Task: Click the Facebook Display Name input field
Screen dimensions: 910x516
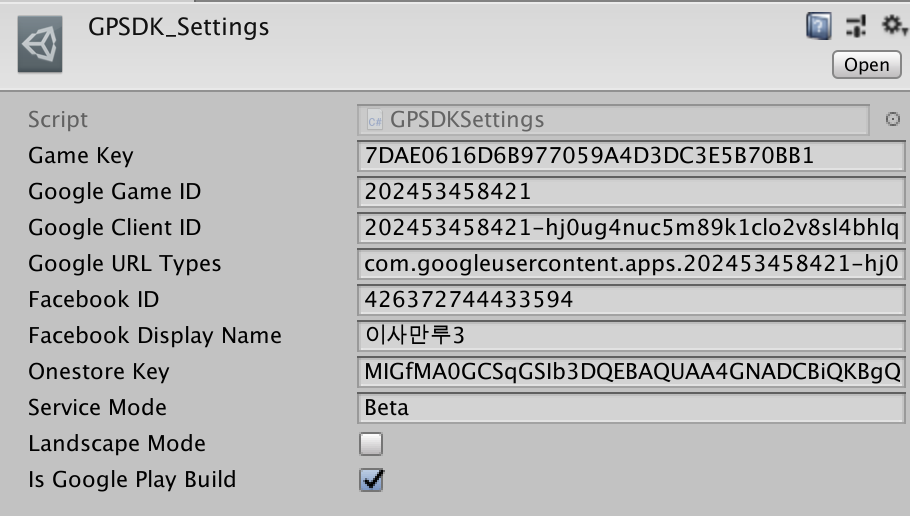Action: point(631,335)
